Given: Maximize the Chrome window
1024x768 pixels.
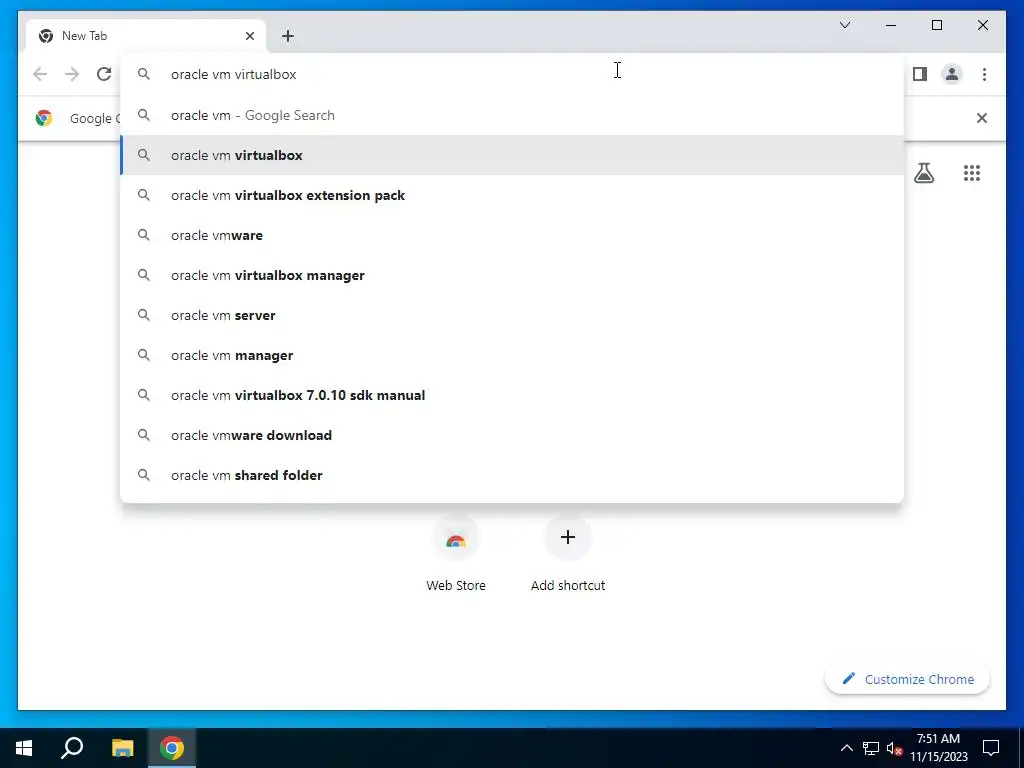Looking at the screenshot, I should 936,25.
